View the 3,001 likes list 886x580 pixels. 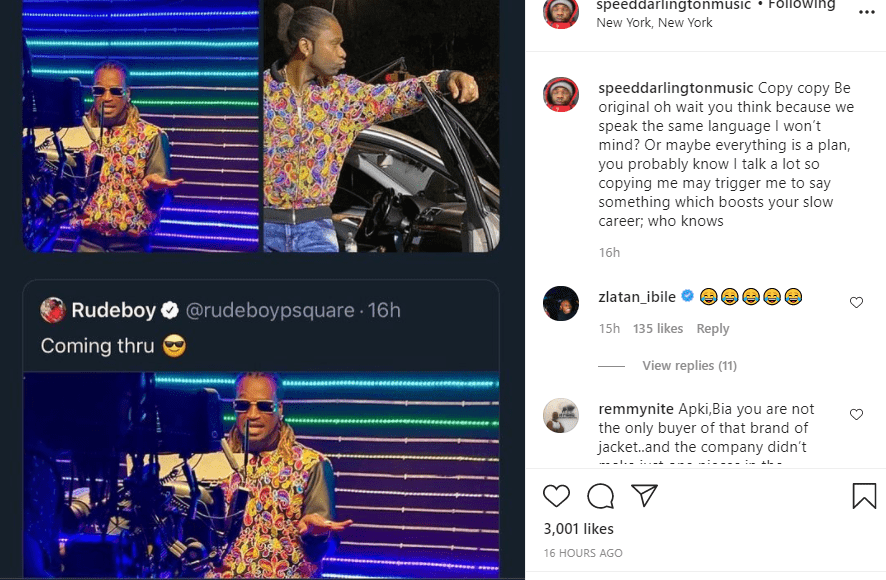[578, 529]
